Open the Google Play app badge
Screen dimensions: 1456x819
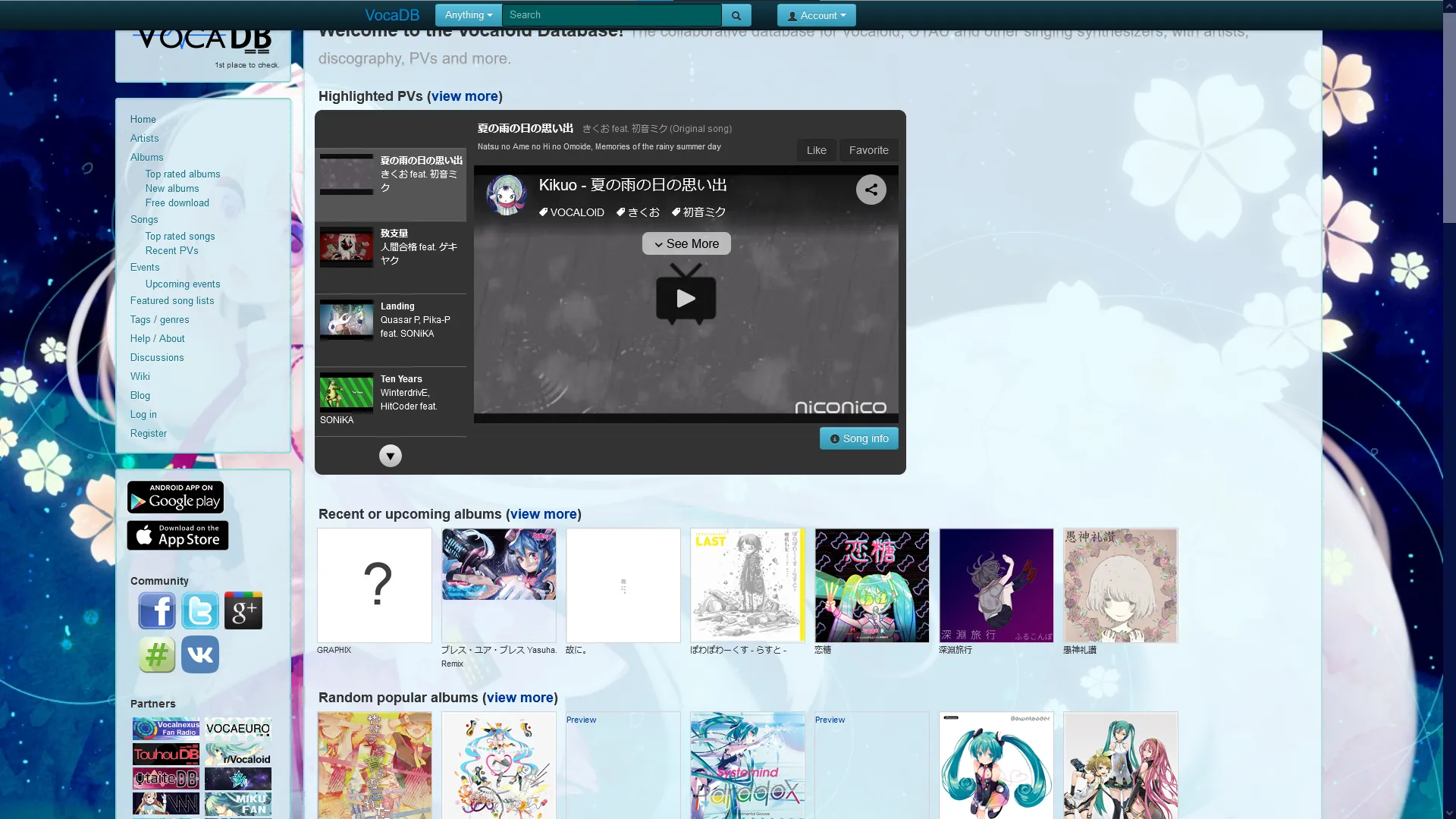(175, 497)
